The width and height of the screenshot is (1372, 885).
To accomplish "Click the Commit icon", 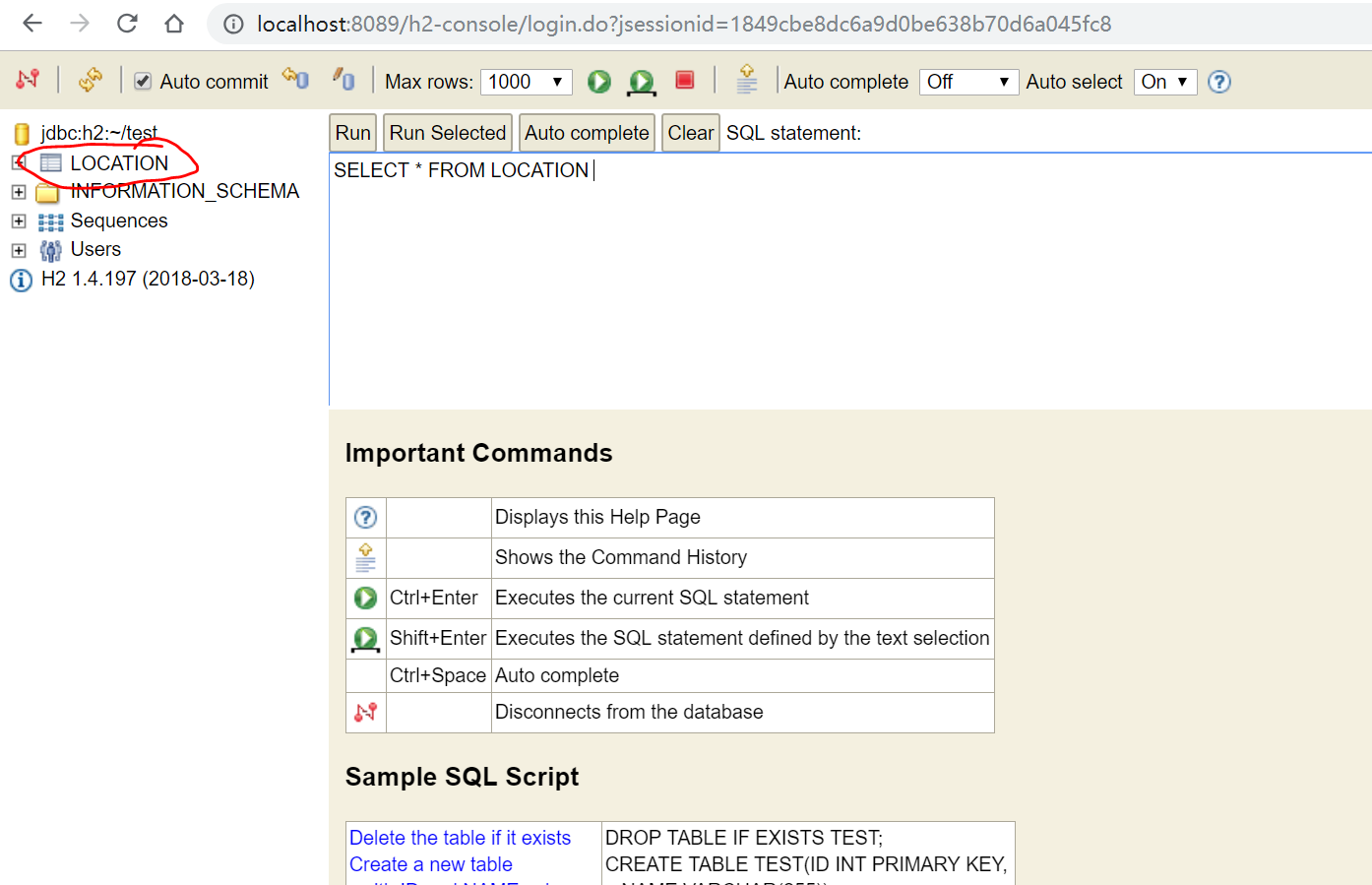I will point(343,79).
